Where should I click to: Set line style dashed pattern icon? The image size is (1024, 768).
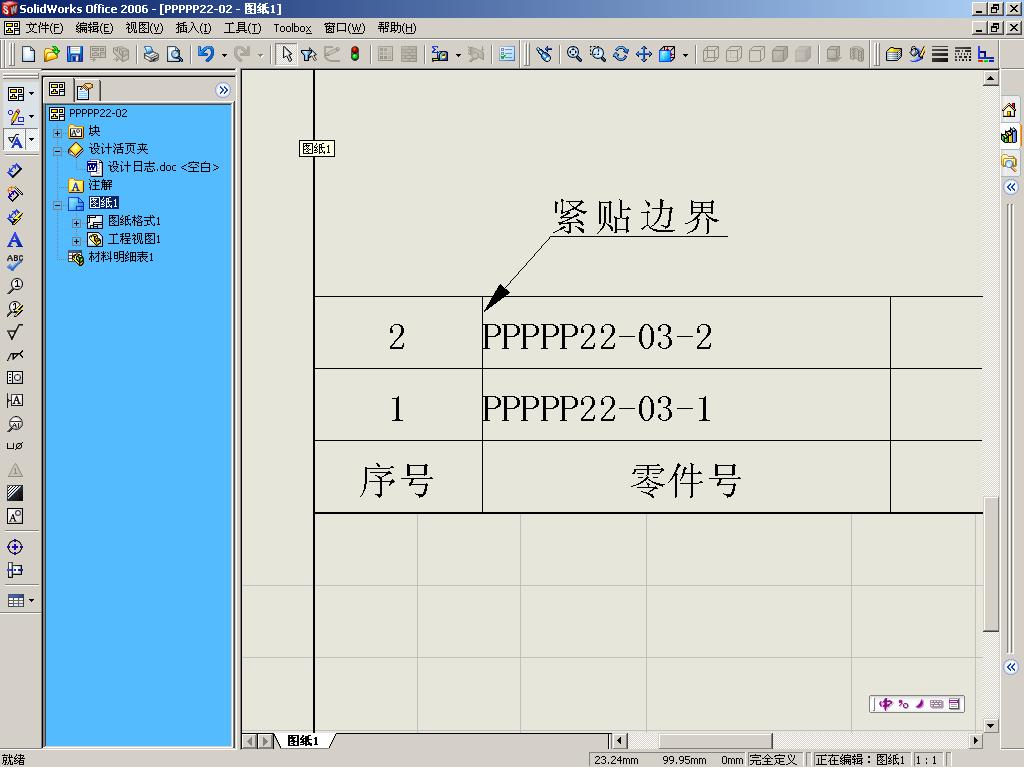point(963,54)
